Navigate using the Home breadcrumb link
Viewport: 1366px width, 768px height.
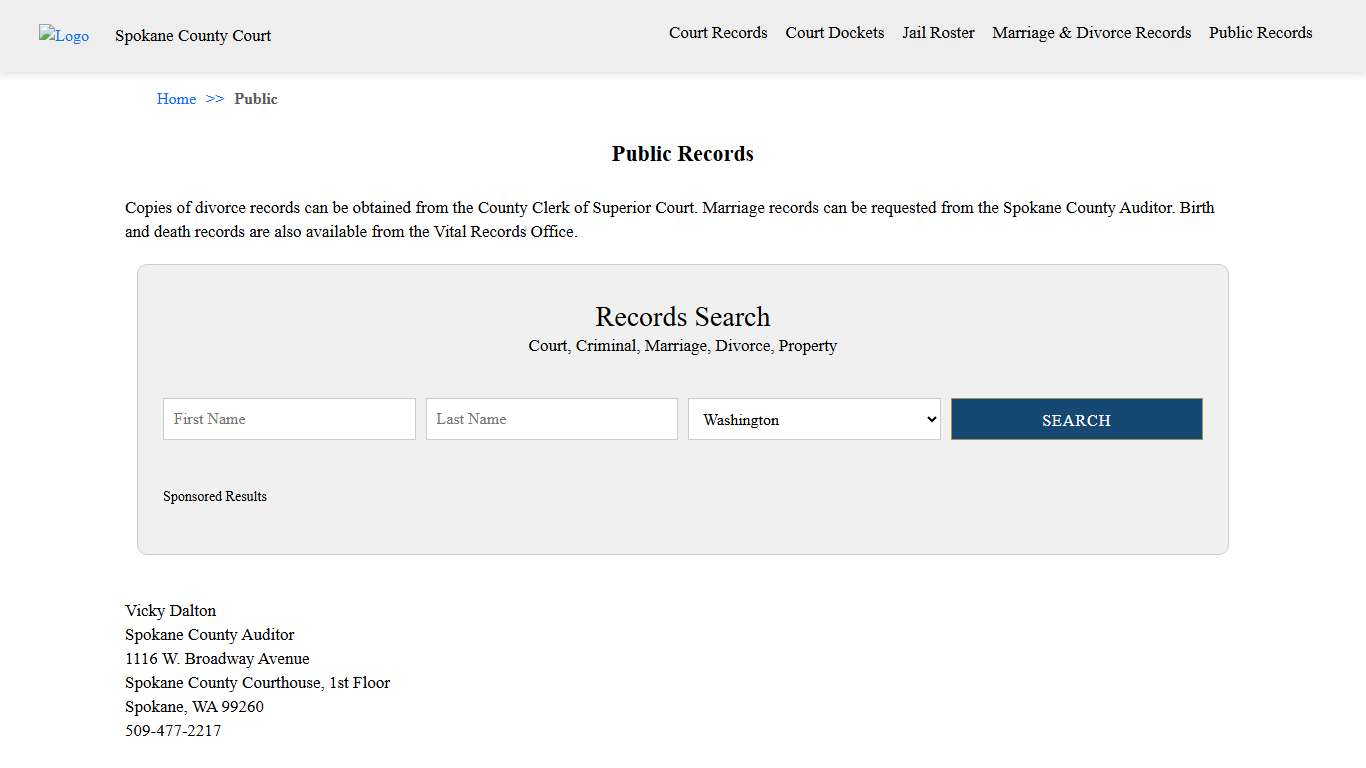click(x=176, y=98)
